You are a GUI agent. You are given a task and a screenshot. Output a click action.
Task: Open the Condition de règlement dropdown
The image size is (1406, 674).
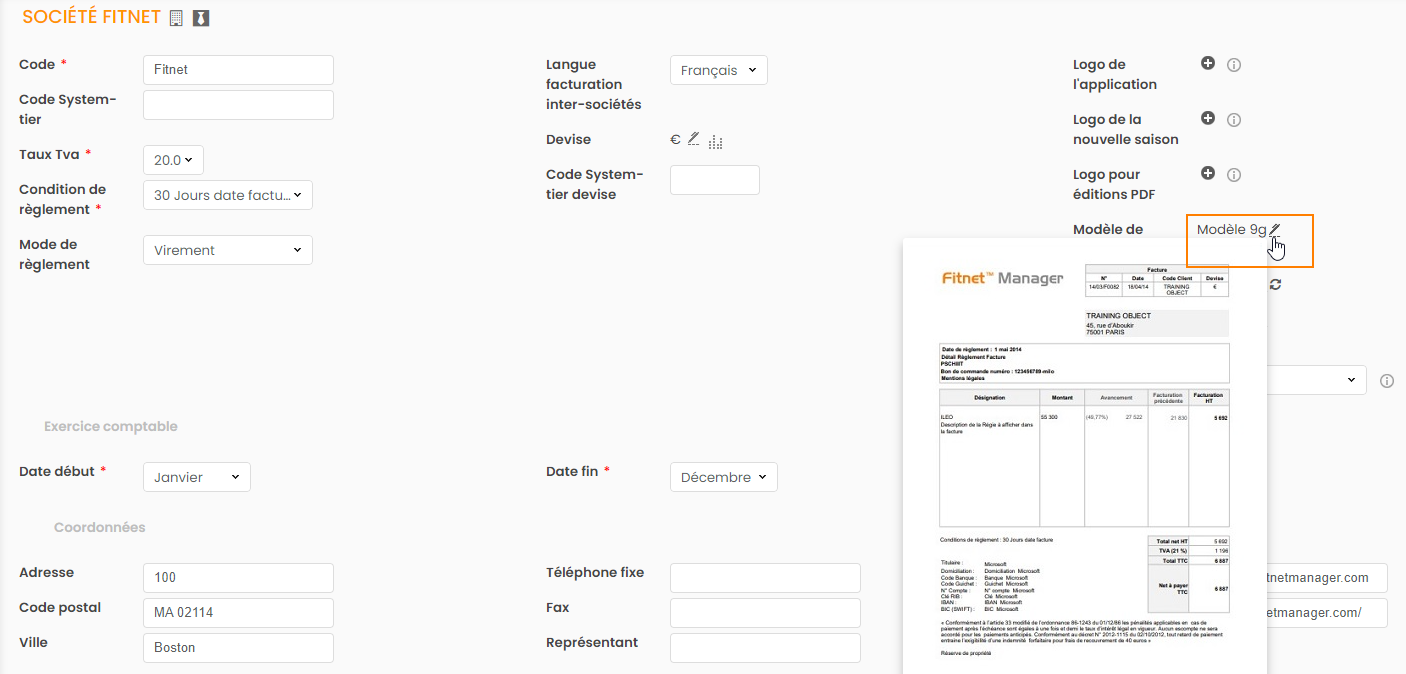coord(228,195)
